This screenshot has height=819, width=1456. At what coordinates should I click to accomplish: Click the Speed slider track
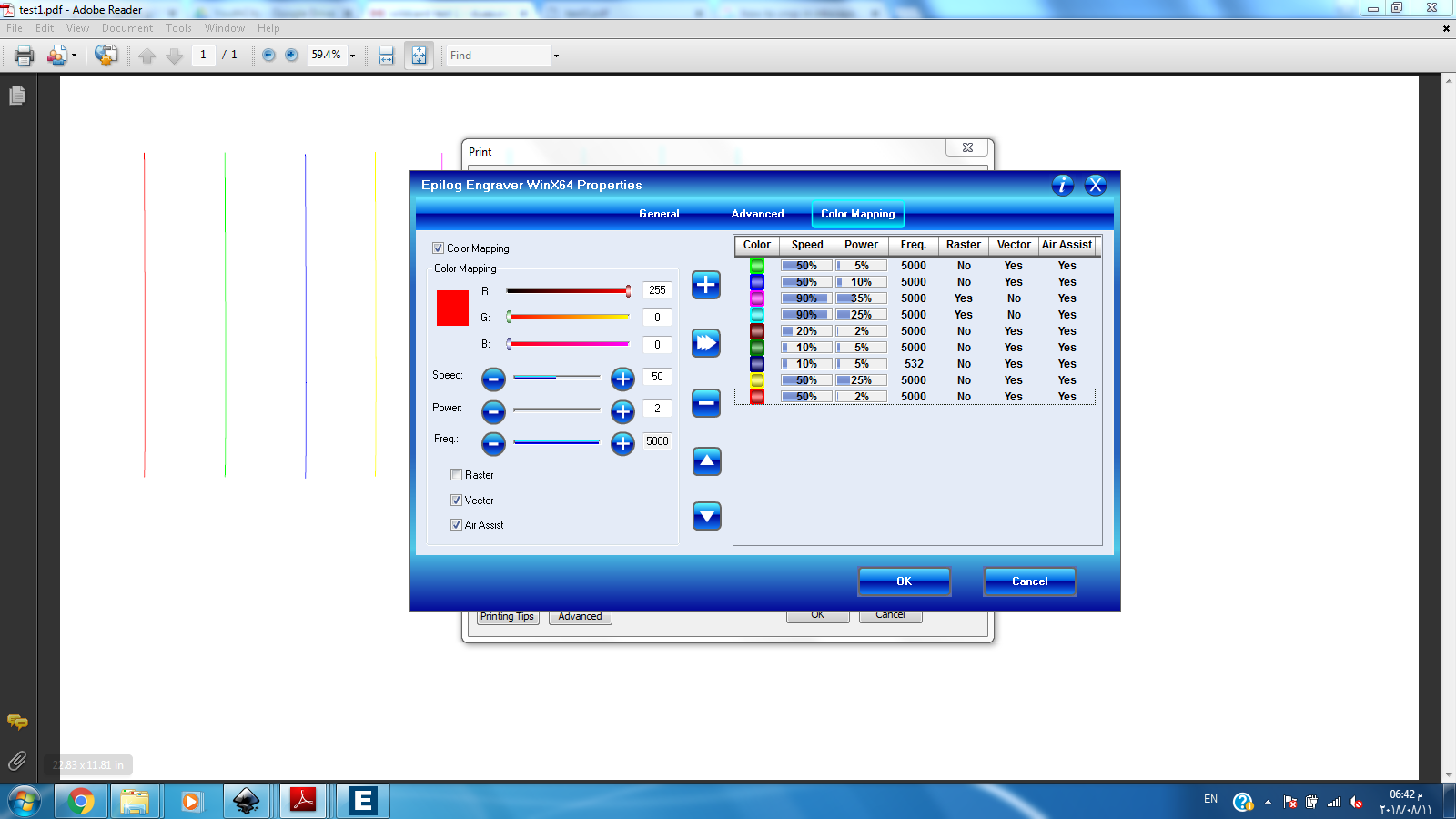[x=556, y=377]
